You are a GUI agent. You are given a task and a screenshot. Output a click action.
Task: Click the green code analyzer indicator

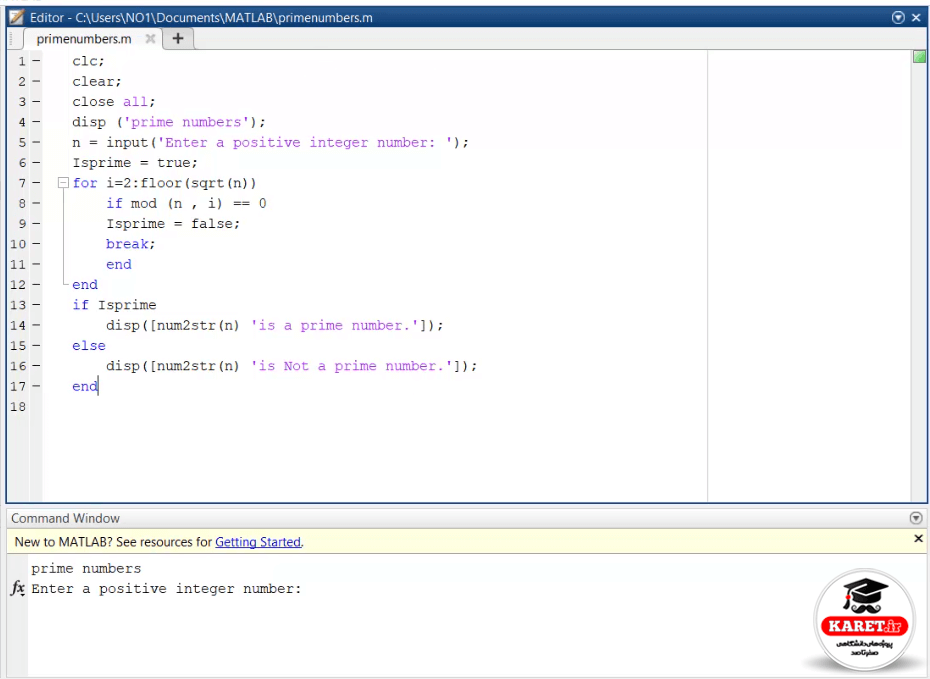919,57
